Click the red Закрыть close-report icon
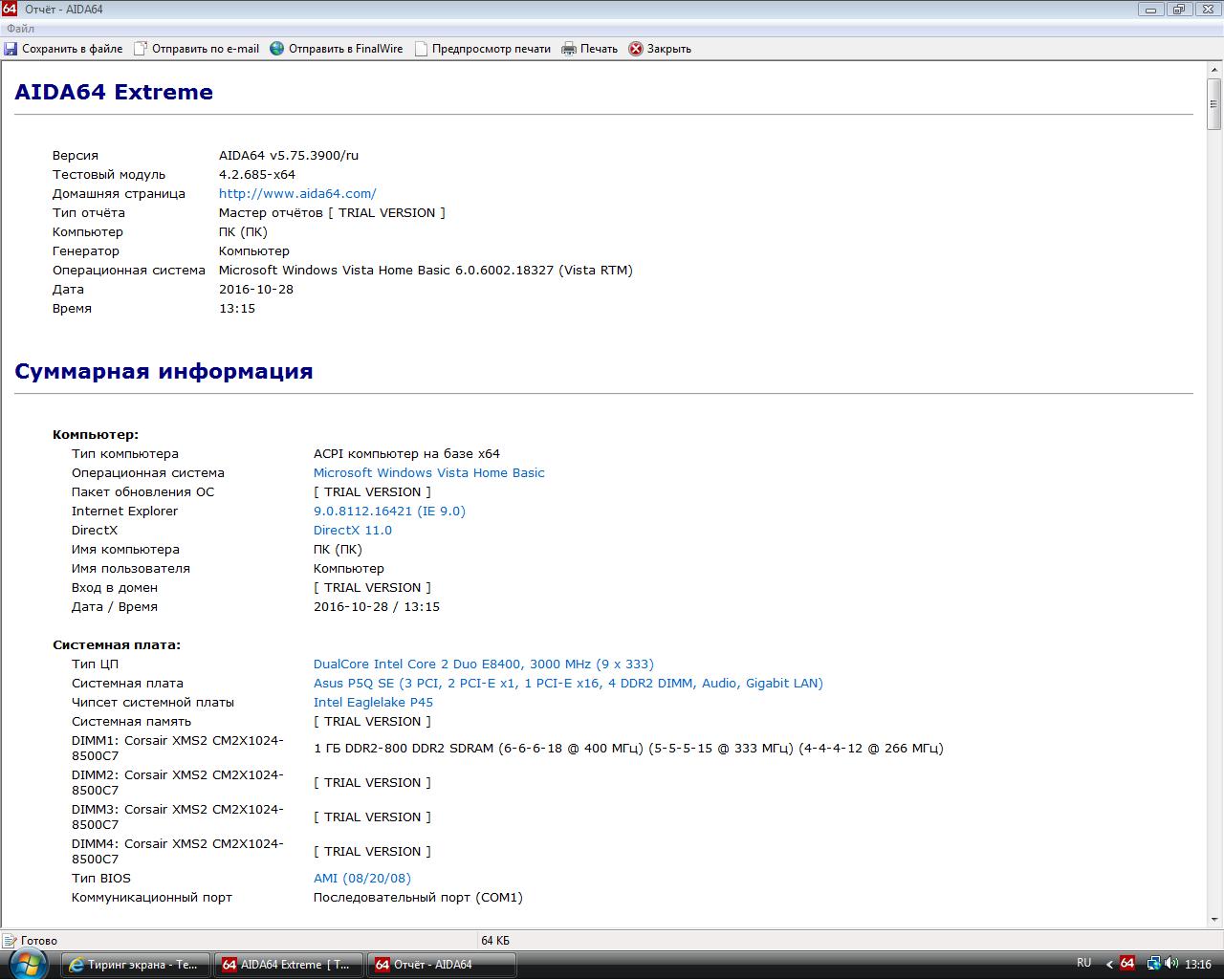 (x=636, y=49)
